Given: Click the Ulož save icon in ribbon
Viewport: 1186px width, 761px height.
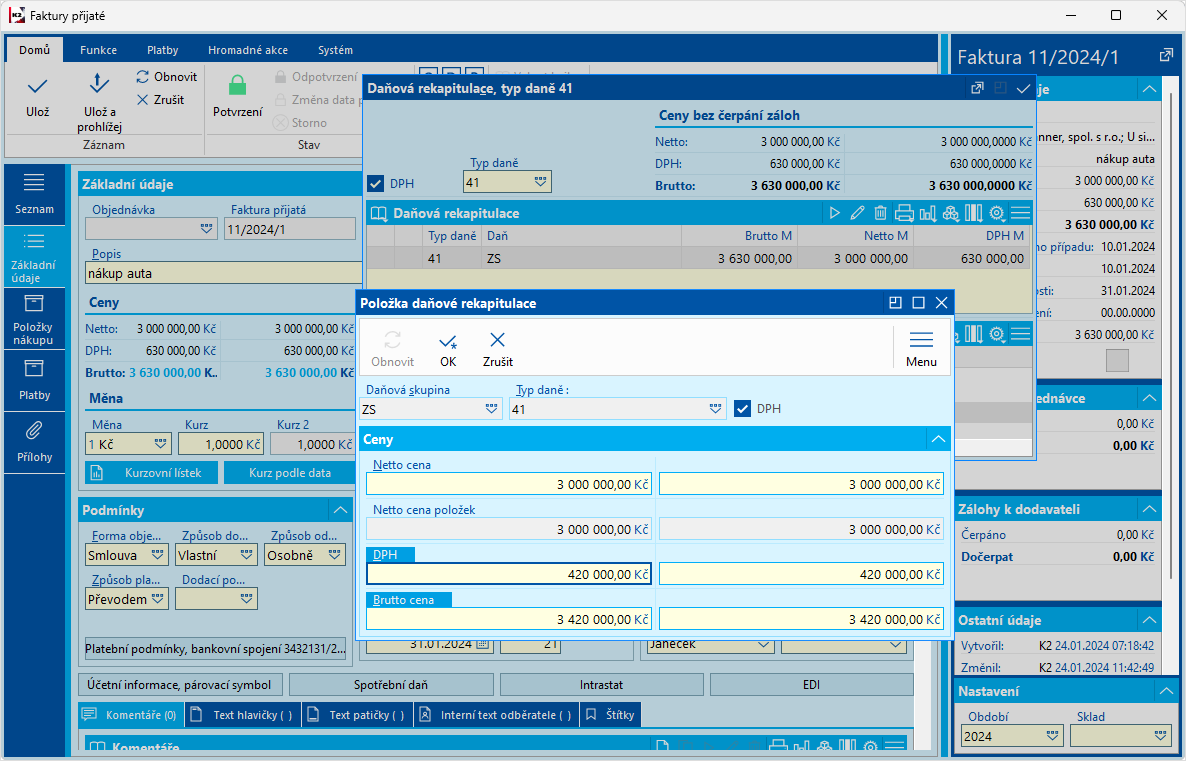Looking at the screenshot, I should coord(37,86).
